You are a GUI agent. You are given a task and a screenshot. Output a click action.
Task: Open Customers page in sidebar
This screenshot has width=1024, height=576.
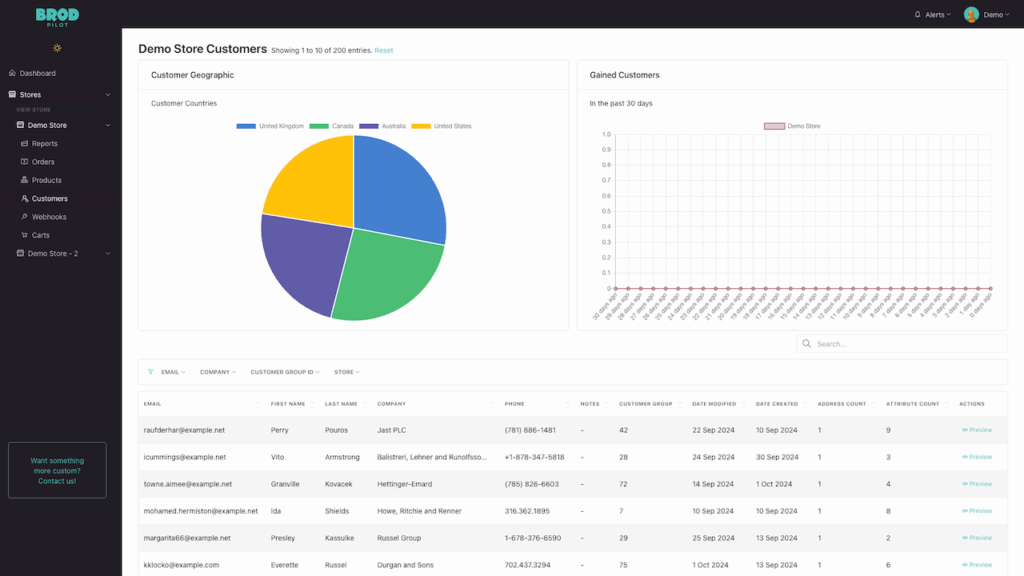pyautogui.click(x=49, y=198)
